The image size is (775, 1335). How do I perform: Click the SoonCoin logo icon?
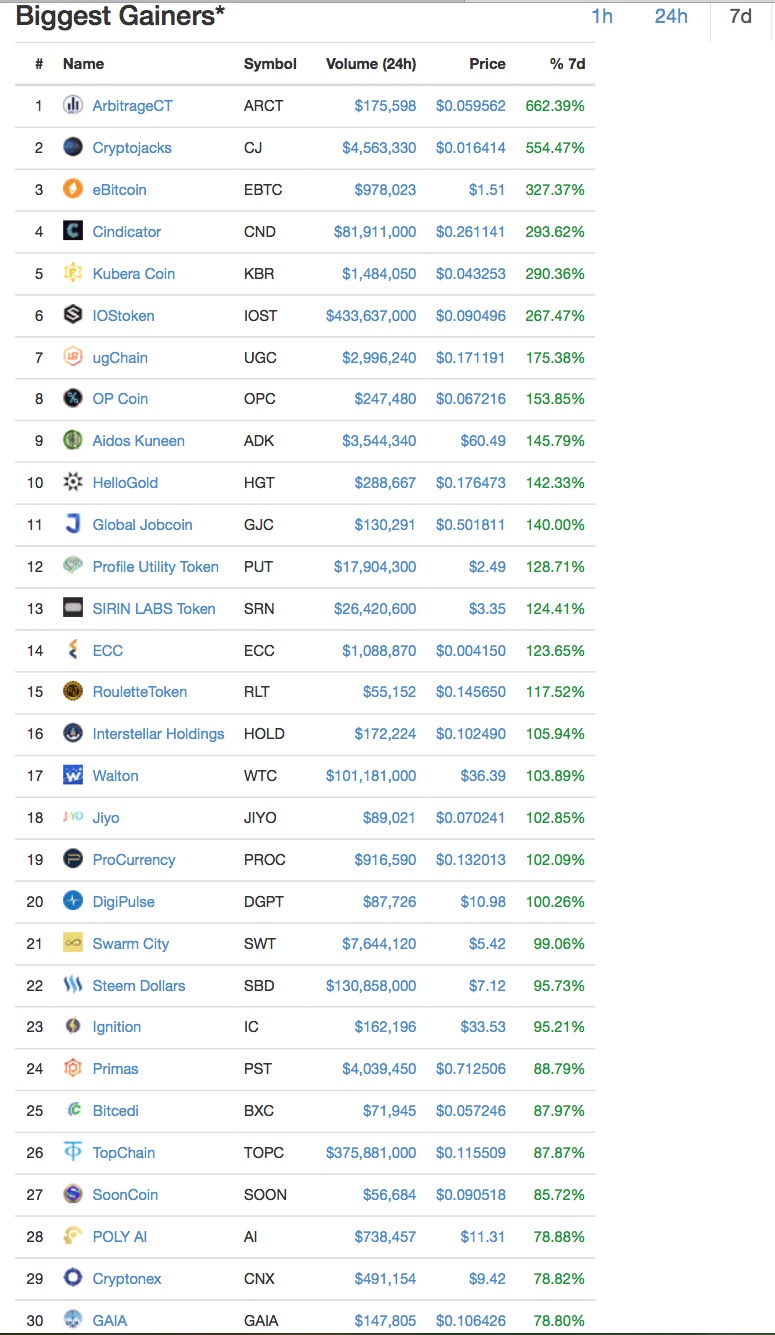pyautogui.click(x=73, y=1194)
